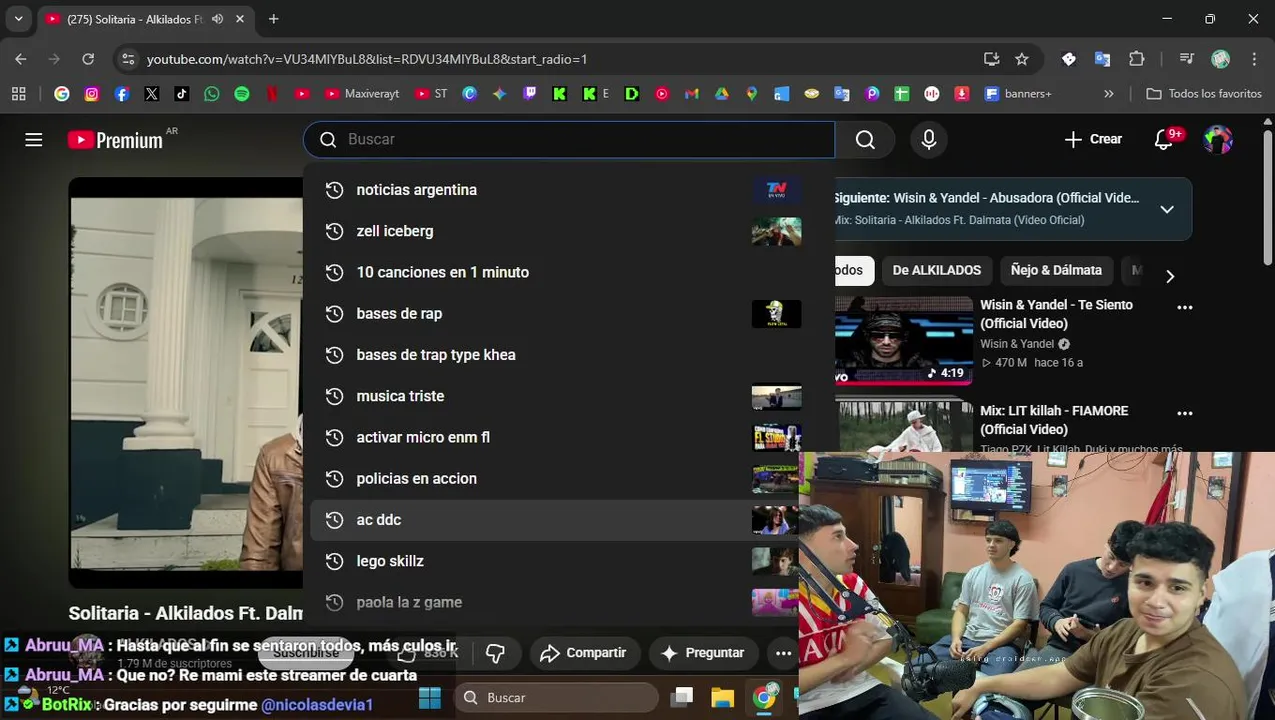This screenshot has height=720, width=1275.
Task: Open the Wisin & Yandel Te Siento thumbnail
Action: point(904,340)
